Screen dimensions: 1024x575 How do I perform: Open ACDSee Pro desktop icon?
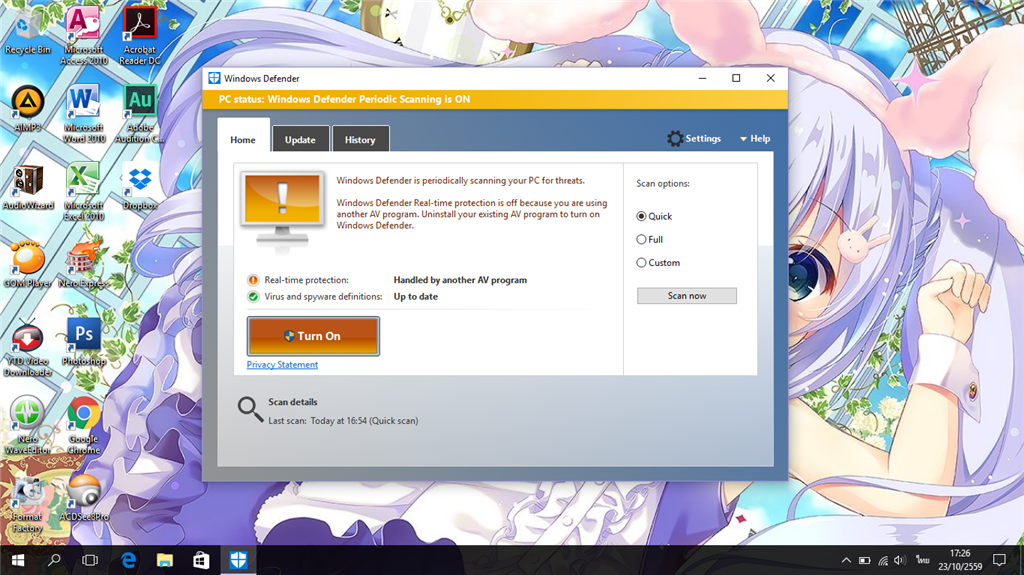tap(84, 498)
